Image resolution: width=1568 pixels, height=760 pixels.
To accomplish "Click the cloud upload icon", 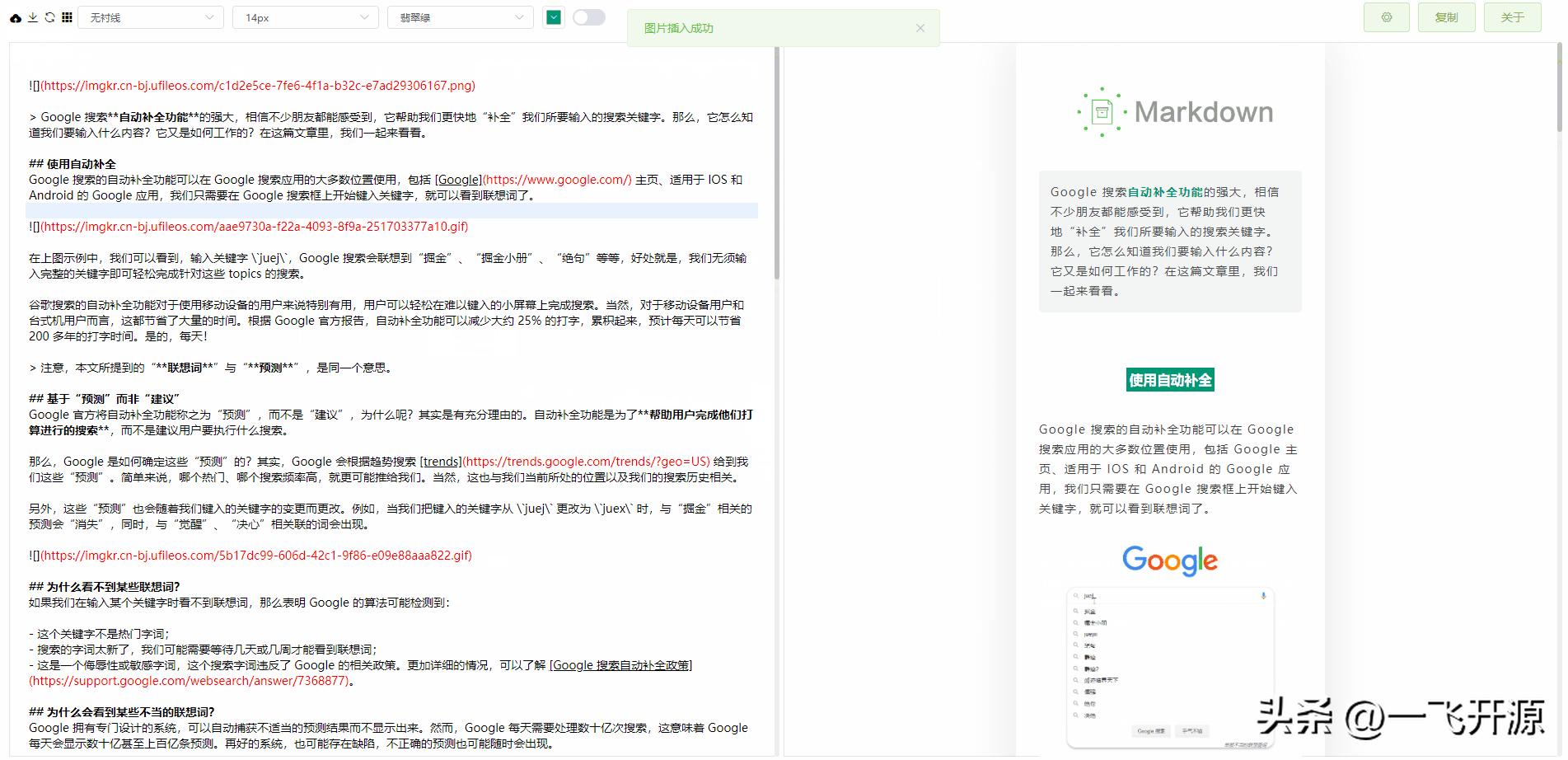I will click(14, 16).
